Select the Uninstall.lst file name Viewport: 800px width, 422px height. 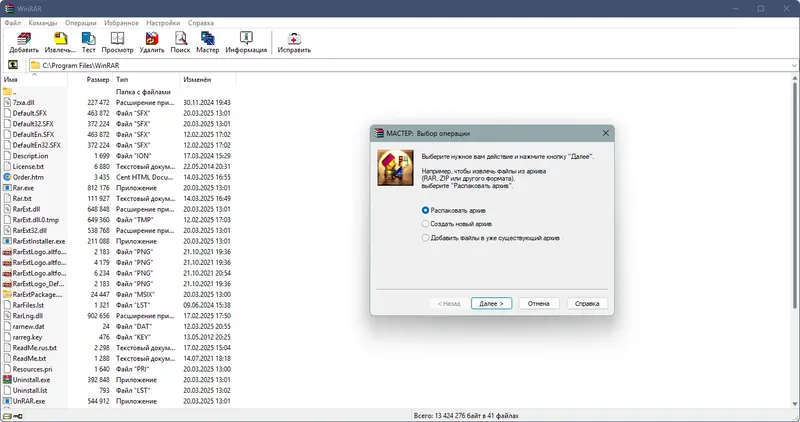pos(30,390)
